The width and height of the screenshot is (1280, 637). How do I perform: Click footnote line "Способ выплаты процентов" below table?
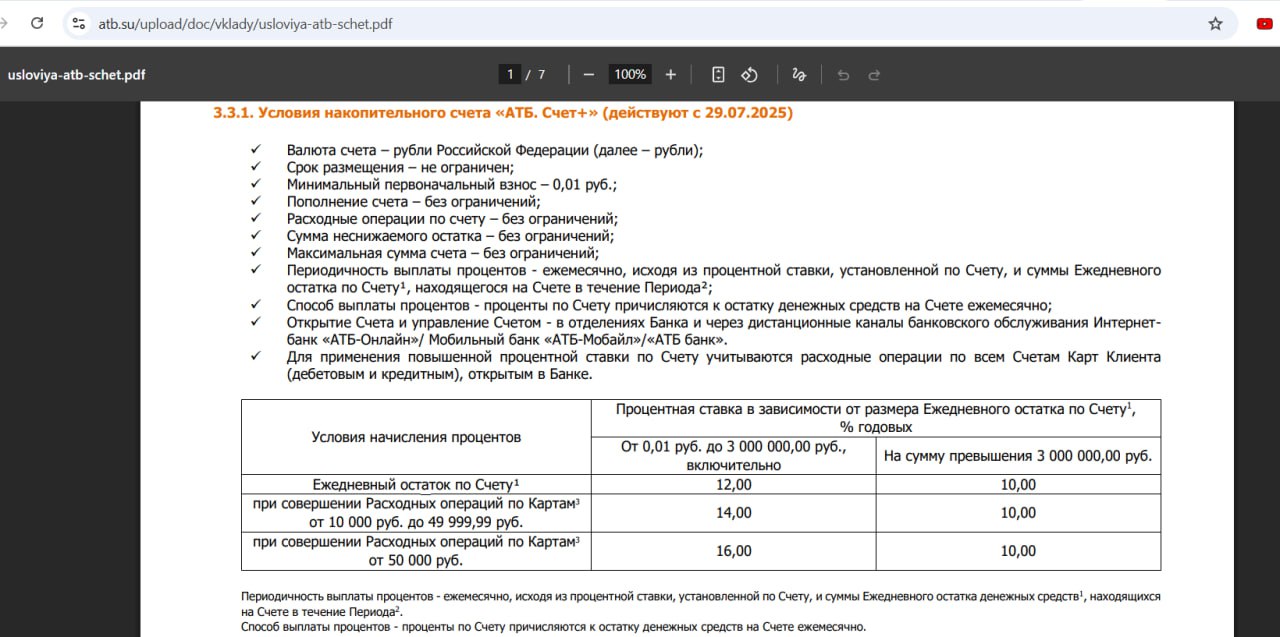tap(553, 627)
